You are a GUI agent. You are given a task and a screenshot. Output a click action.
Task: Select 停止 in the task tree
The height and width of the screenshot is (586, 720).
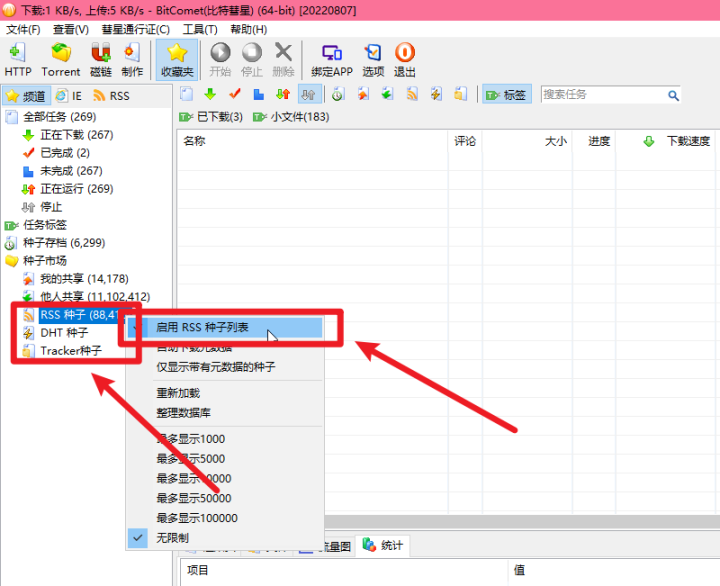51,207
